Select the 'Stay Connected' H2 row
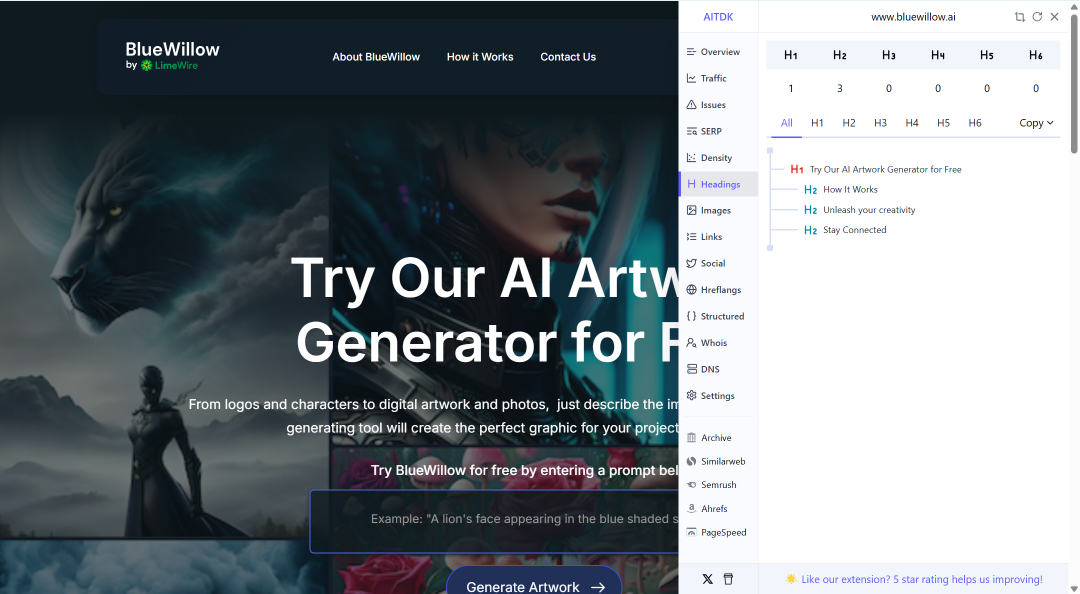 pos(845,230)
